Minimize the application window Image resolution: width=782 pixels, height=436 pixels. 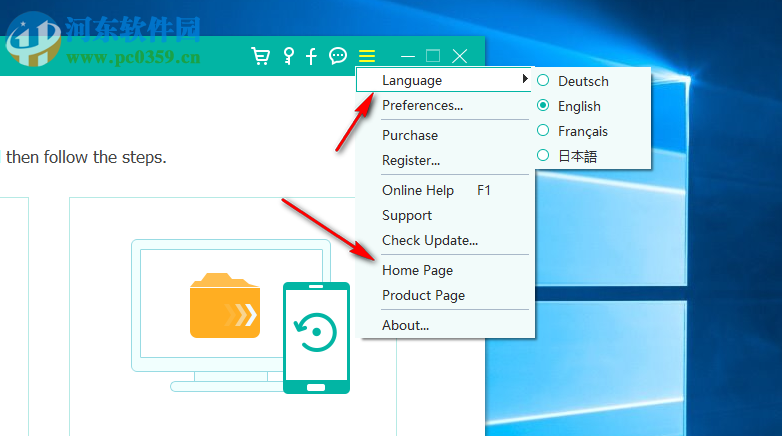(x=407, y=56)
